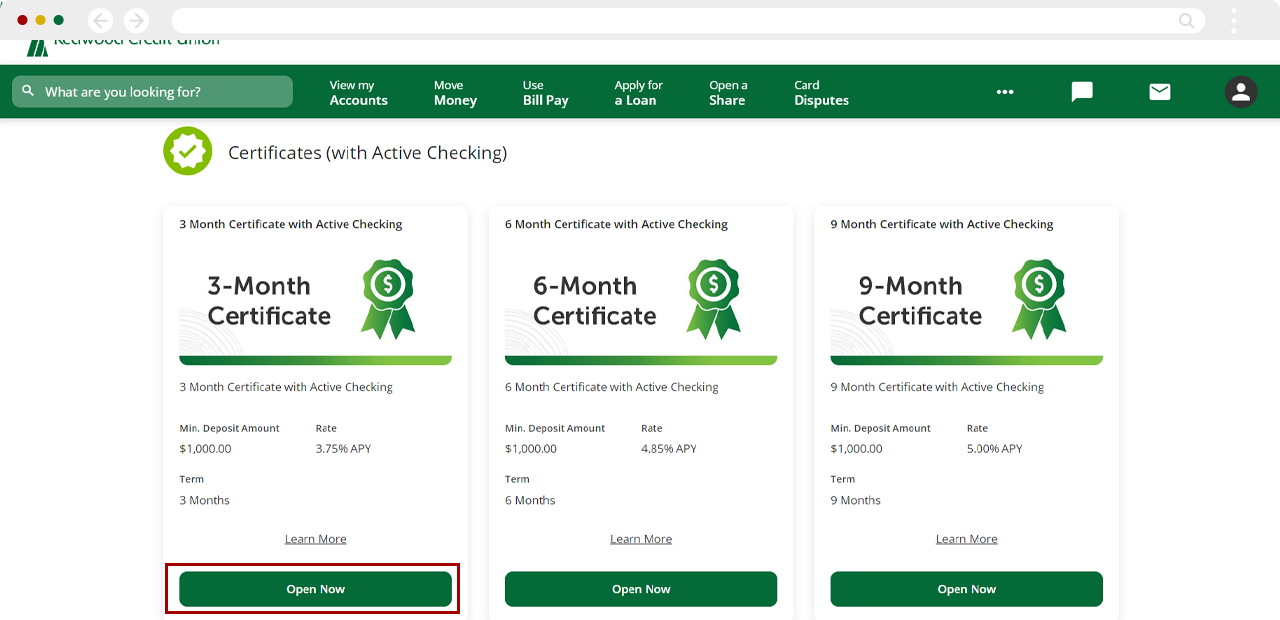
Task: Click the yellow minimize window dot
Action: 40,20
